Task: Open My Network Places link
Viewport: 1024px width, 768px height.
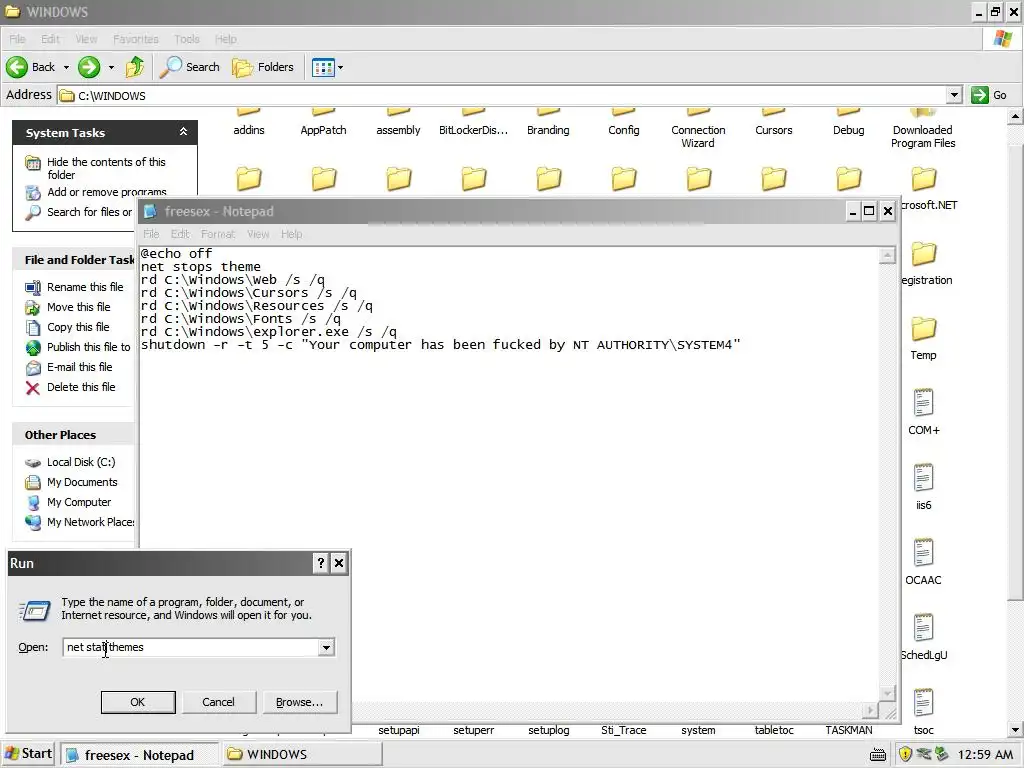Action: click(79, 522)
